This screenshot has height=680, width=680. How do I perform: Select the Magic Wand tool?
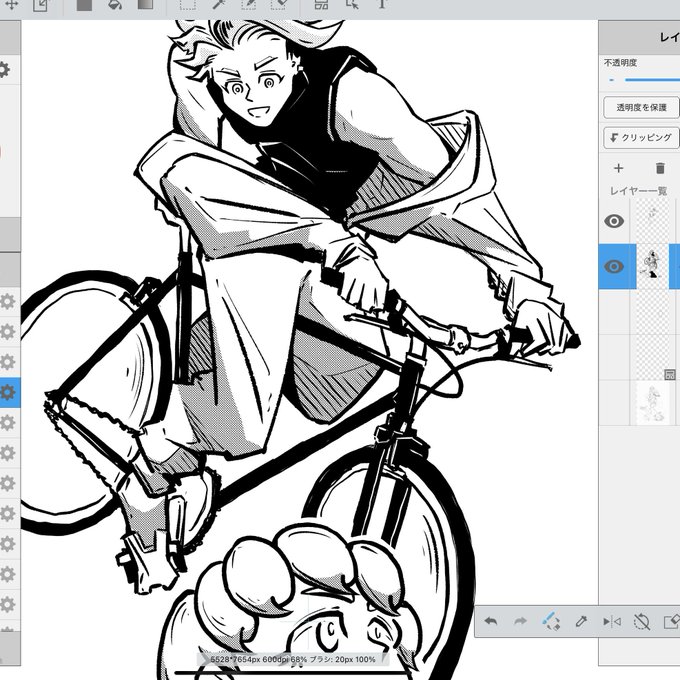point(218,4)
